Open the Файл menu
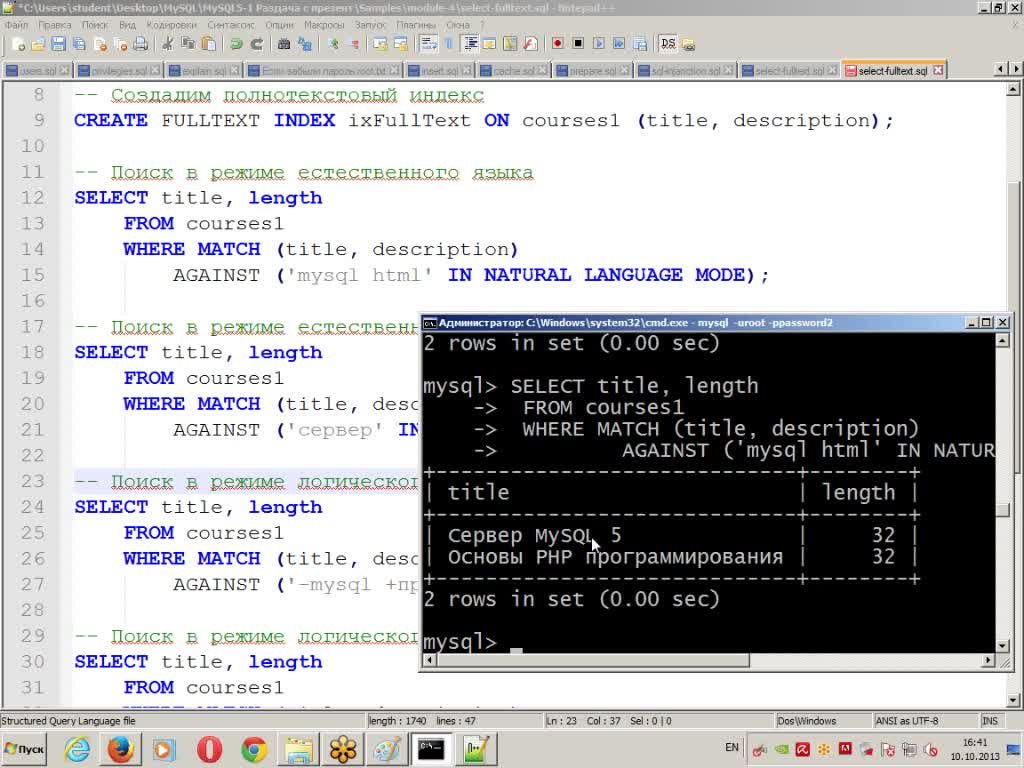Screen dimensions: 1024x768 17,25
